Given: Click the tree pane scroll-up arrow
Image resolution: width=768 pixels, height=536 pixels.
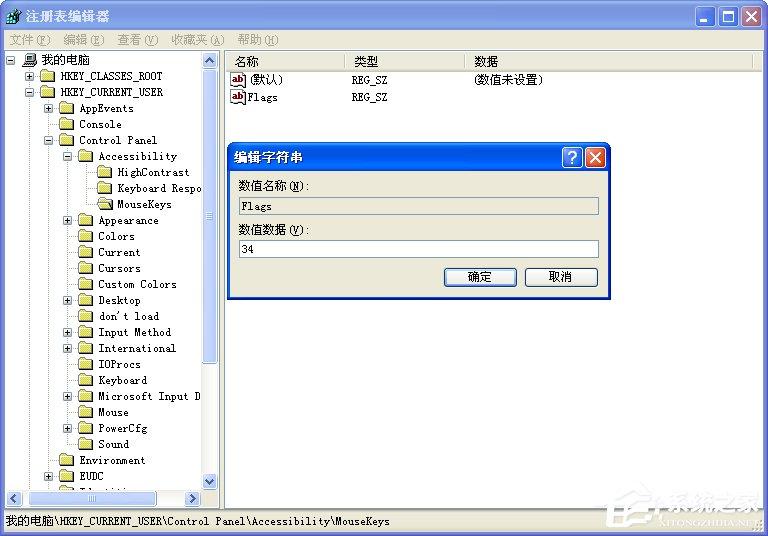Looking at the screenshot, I should point(210,61).
